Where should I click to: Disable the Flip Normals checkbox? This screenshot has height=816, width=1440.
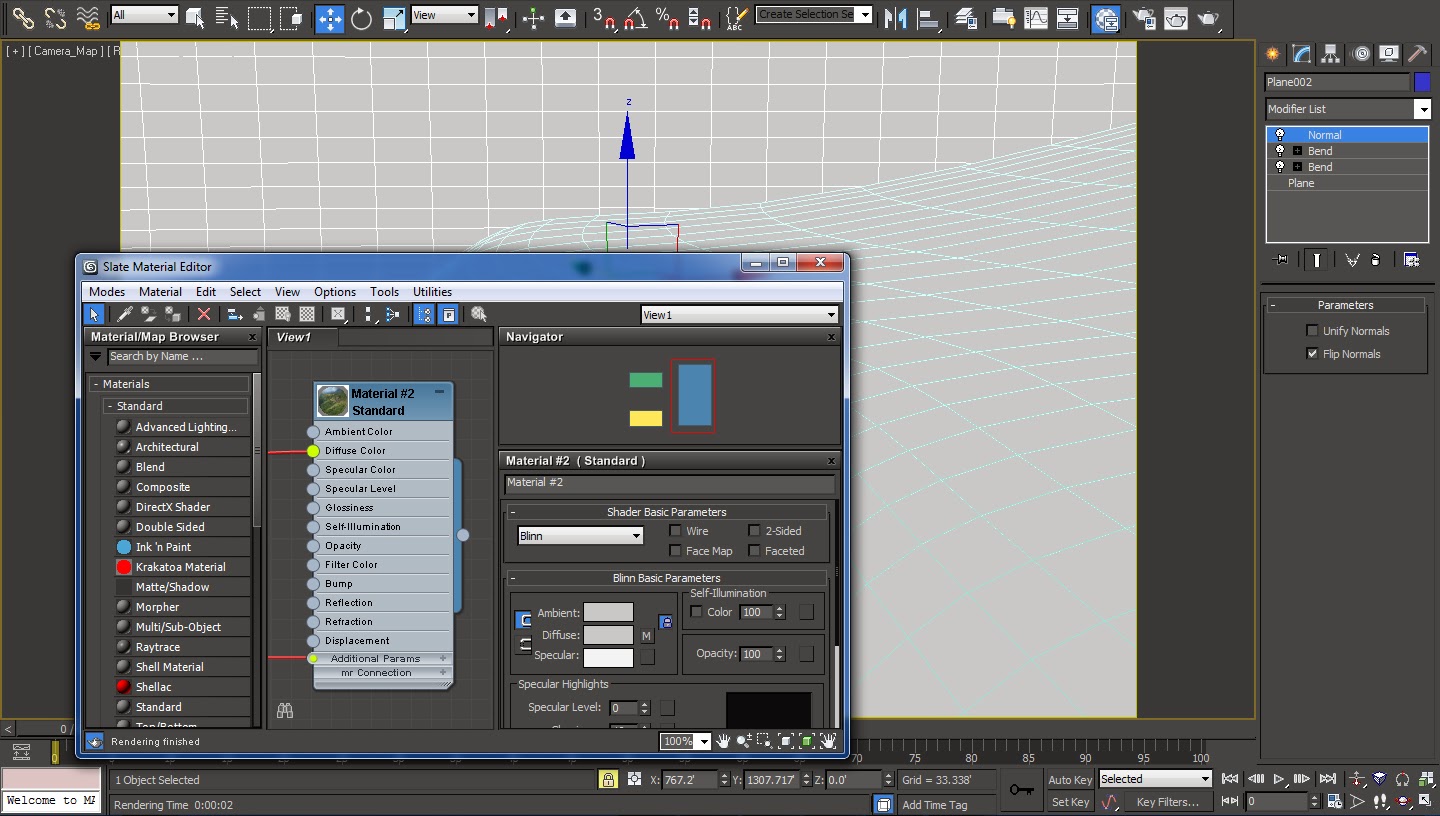click(1312, 354)
